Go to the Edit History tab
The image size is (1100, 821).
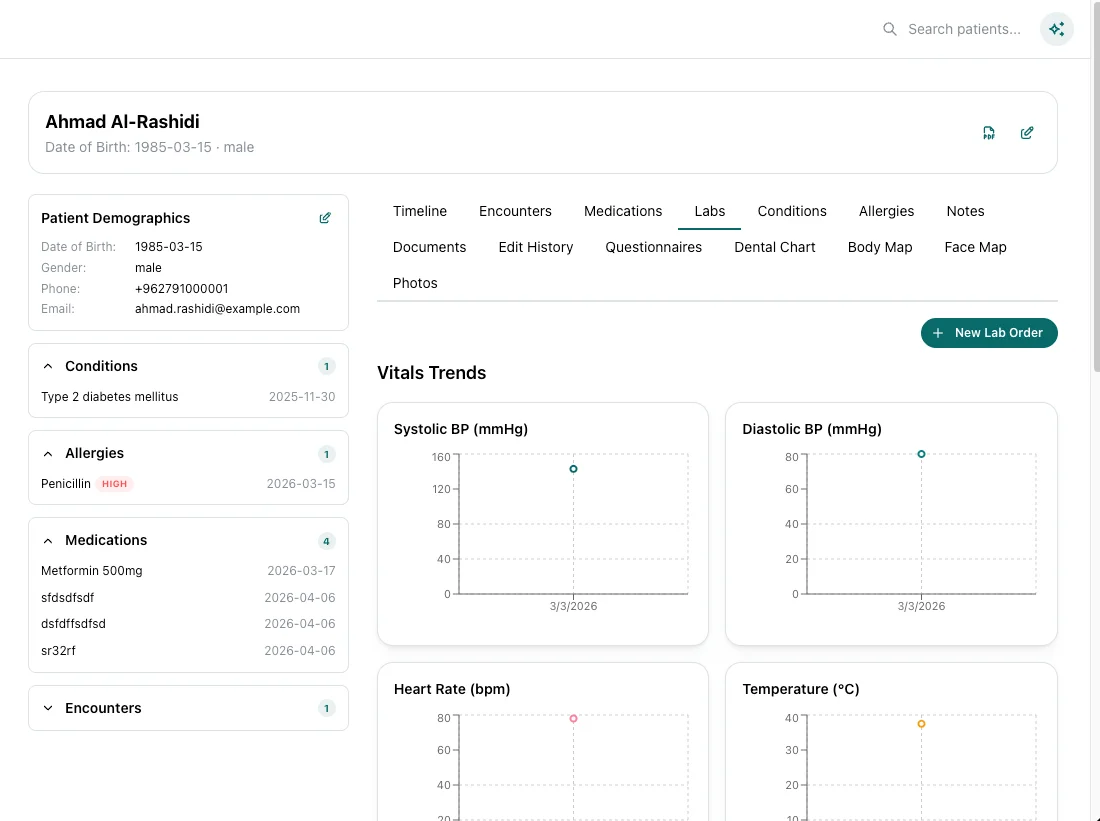536,247
